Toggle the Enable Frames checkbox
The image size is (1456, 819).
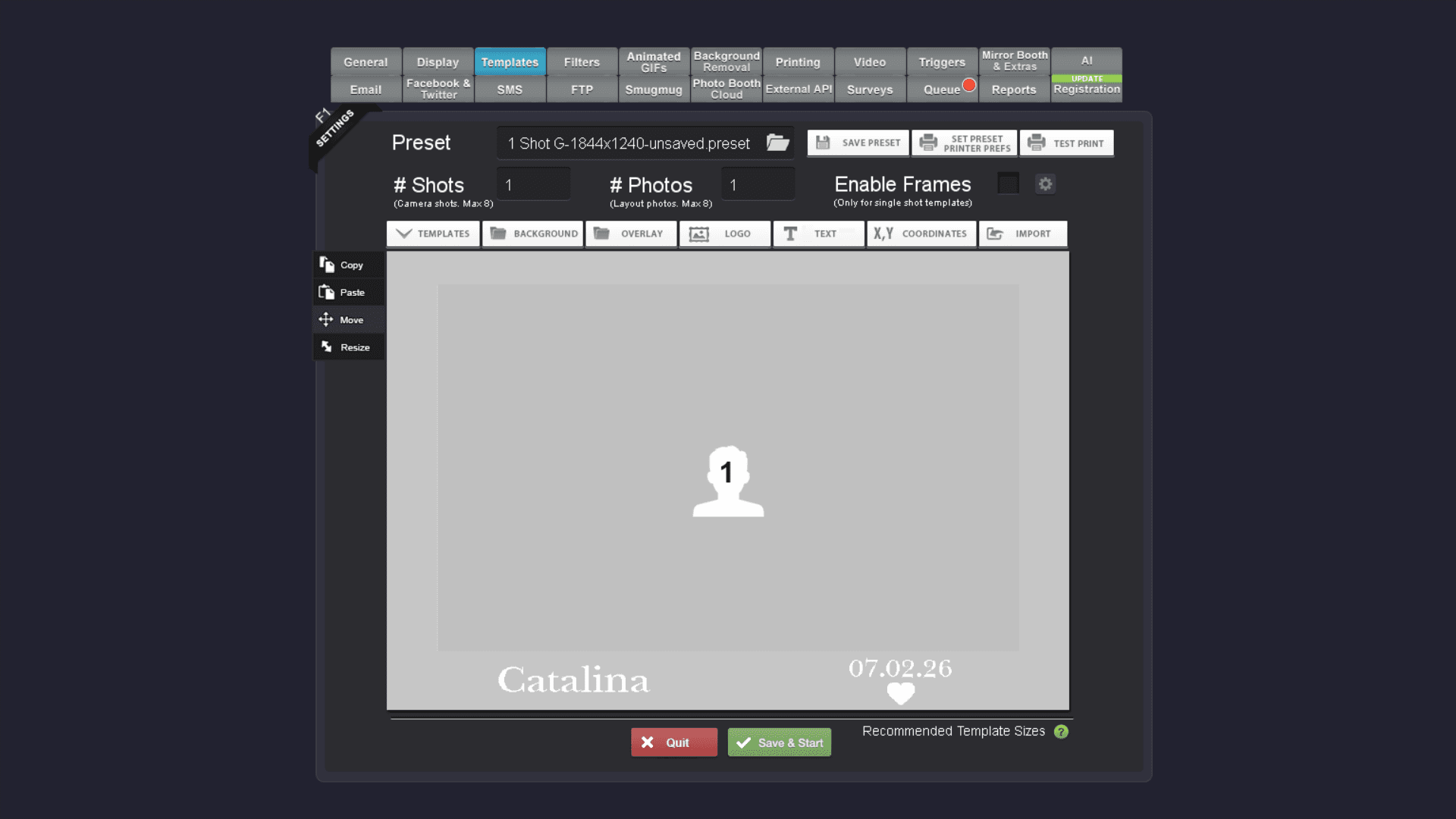1008,184
